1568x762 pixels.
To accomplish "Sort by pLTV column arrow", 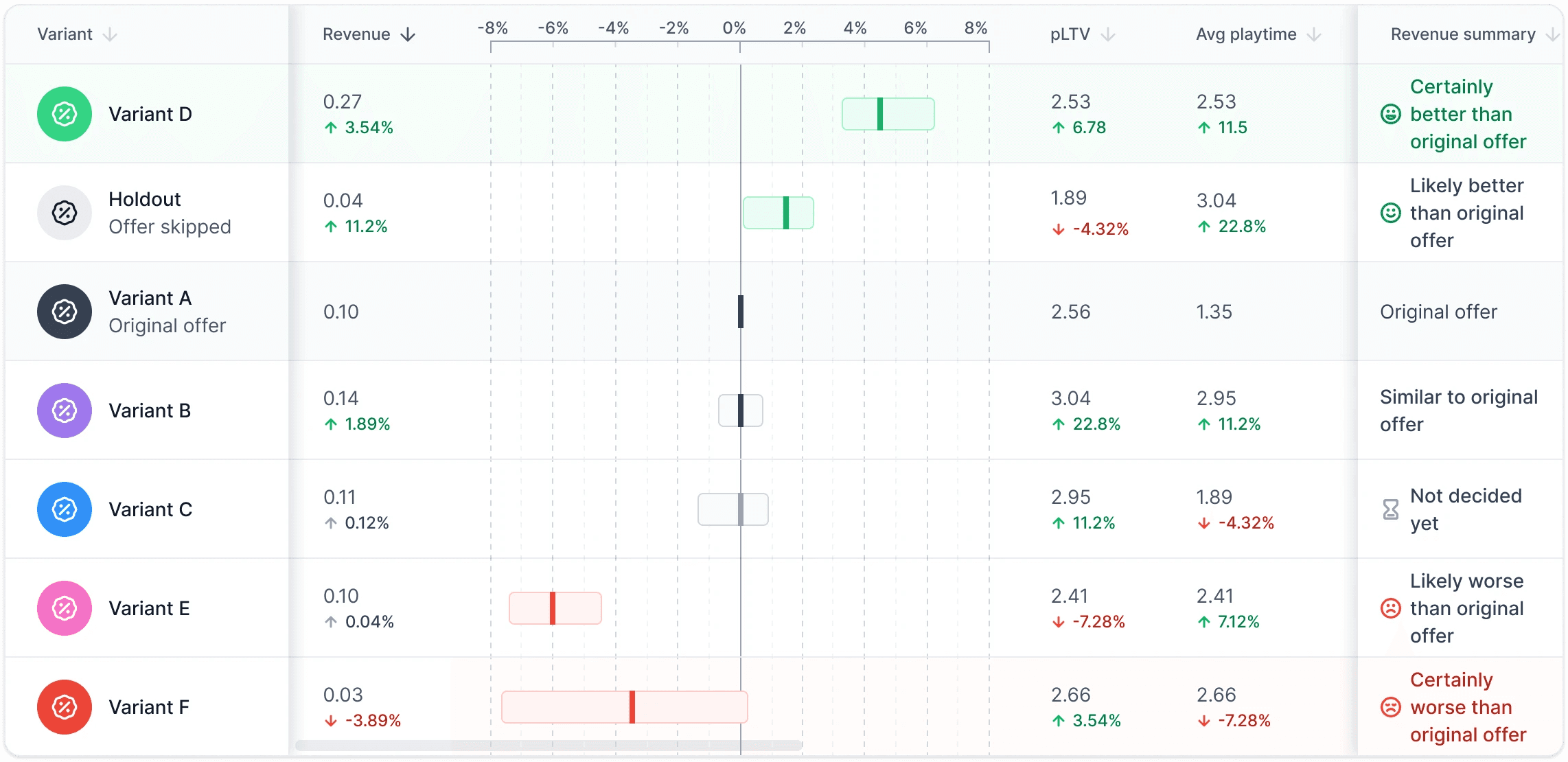I will pos(1107,34).
